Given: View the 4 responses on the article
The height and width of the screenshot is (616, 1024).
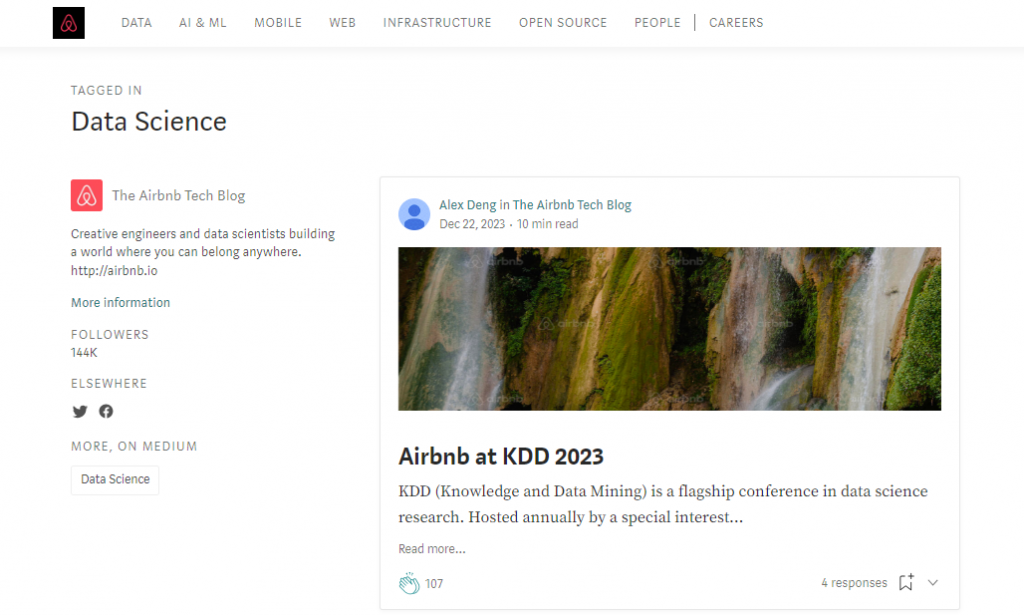Looking at the screenshot, I should (x=854, y=582).
